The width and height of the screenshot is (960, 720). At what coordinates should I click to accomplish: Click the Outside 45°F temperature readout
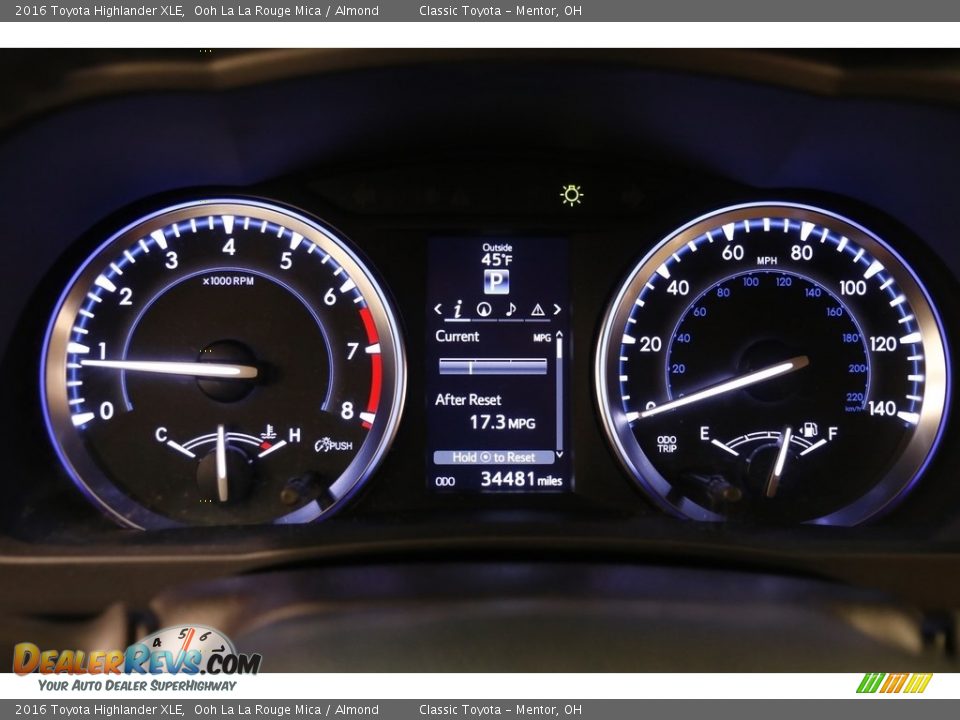[497, 255]
